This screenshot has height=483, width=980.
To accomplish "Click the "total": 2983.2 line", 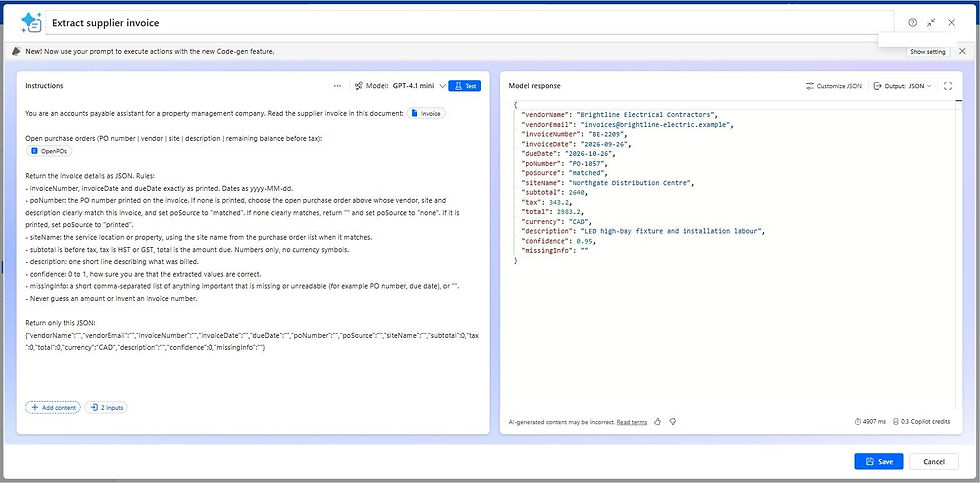I will [552, 212].
